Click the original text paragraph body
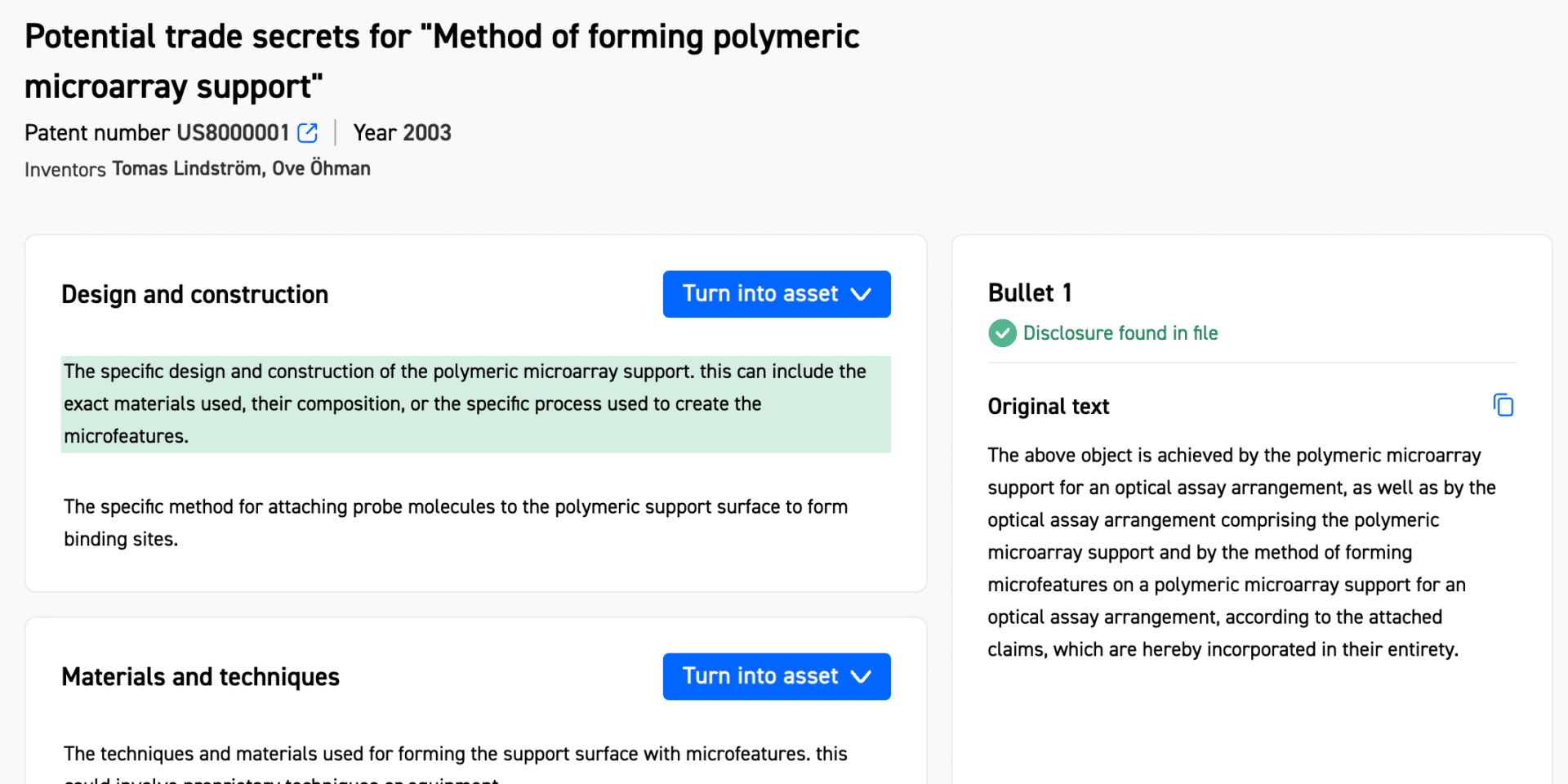The image size is (1568, 784). 1241,552
